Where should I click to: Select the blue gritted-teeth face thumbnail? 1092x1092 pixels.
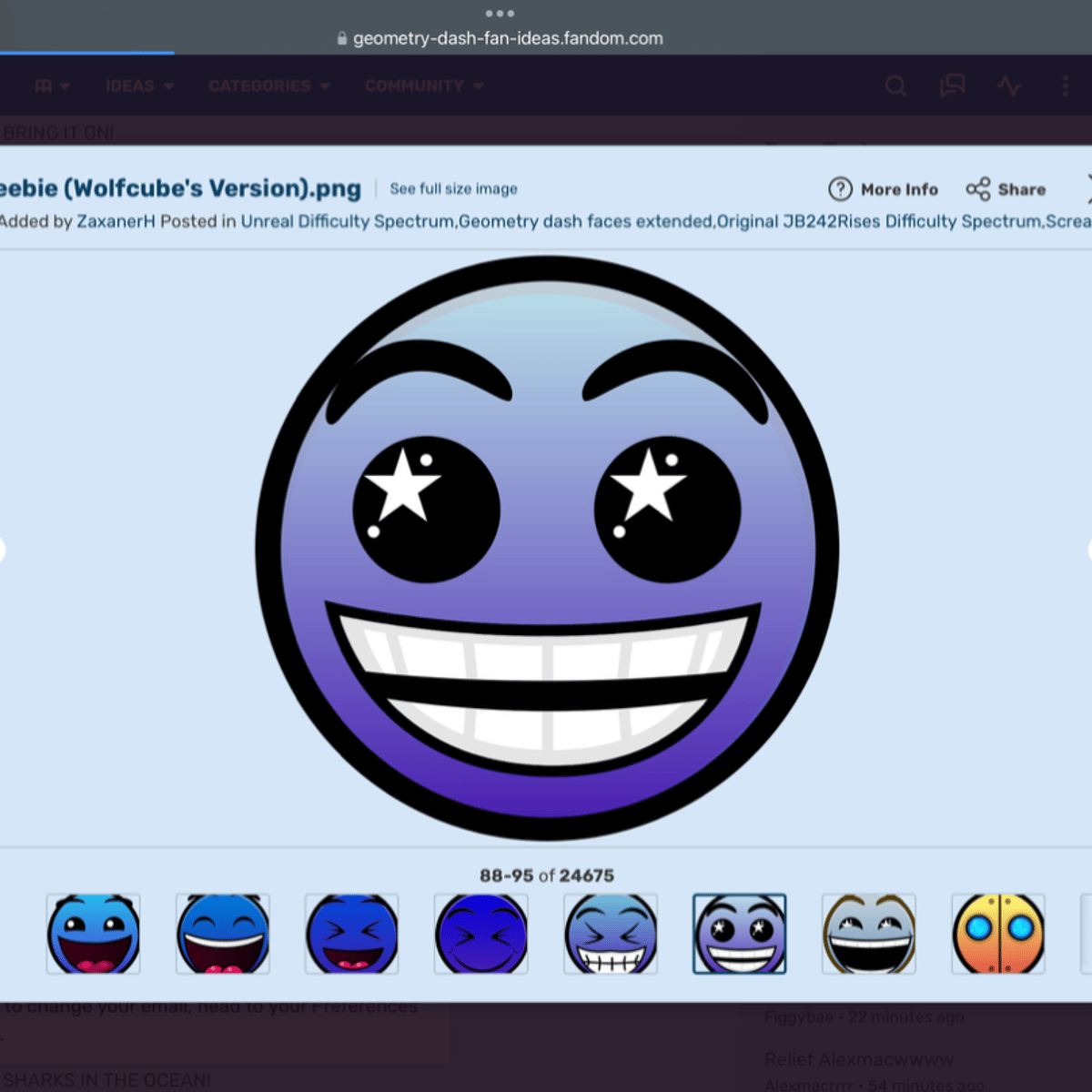click(x=611, y=934)
